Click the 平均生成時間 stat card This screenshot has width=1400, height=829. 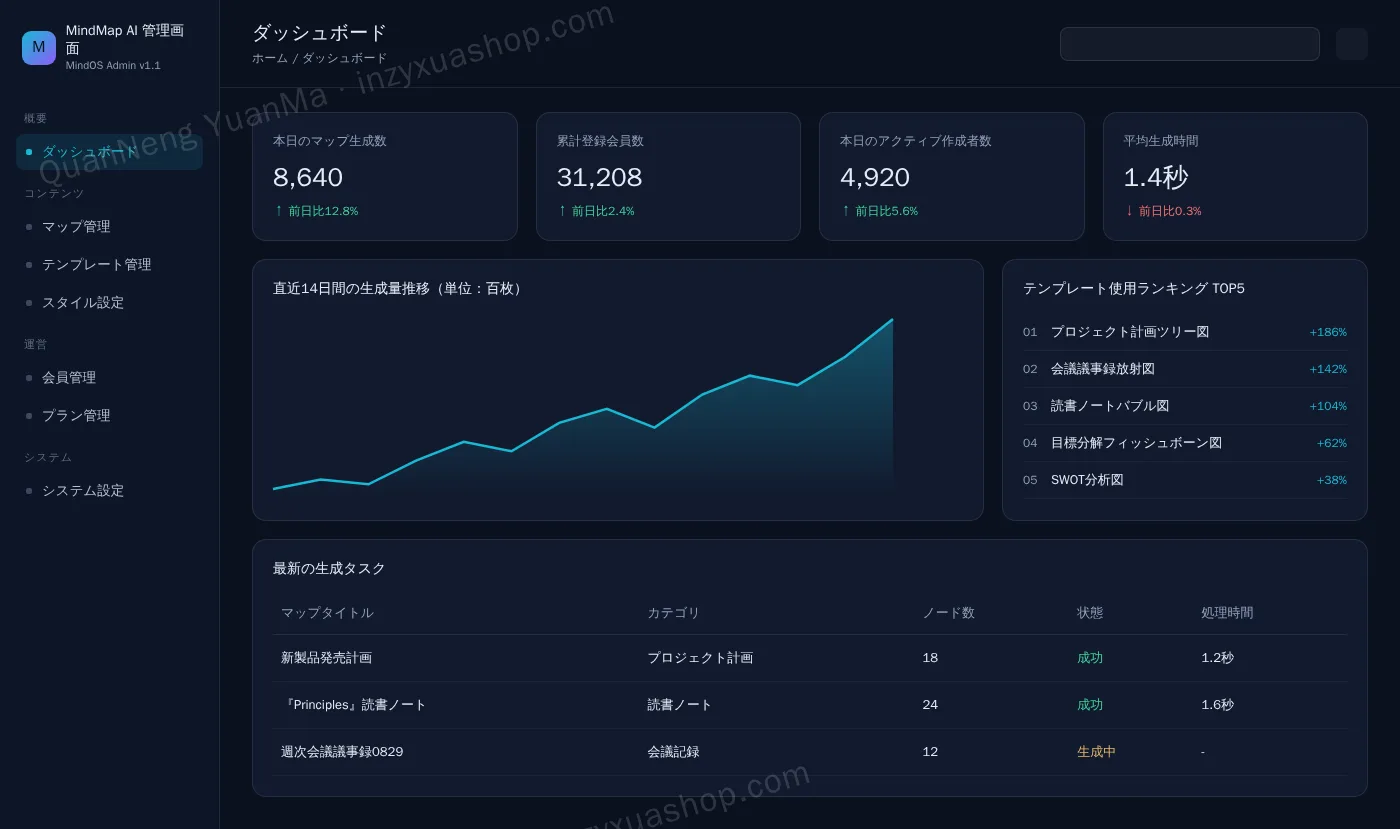[1235, 176]
